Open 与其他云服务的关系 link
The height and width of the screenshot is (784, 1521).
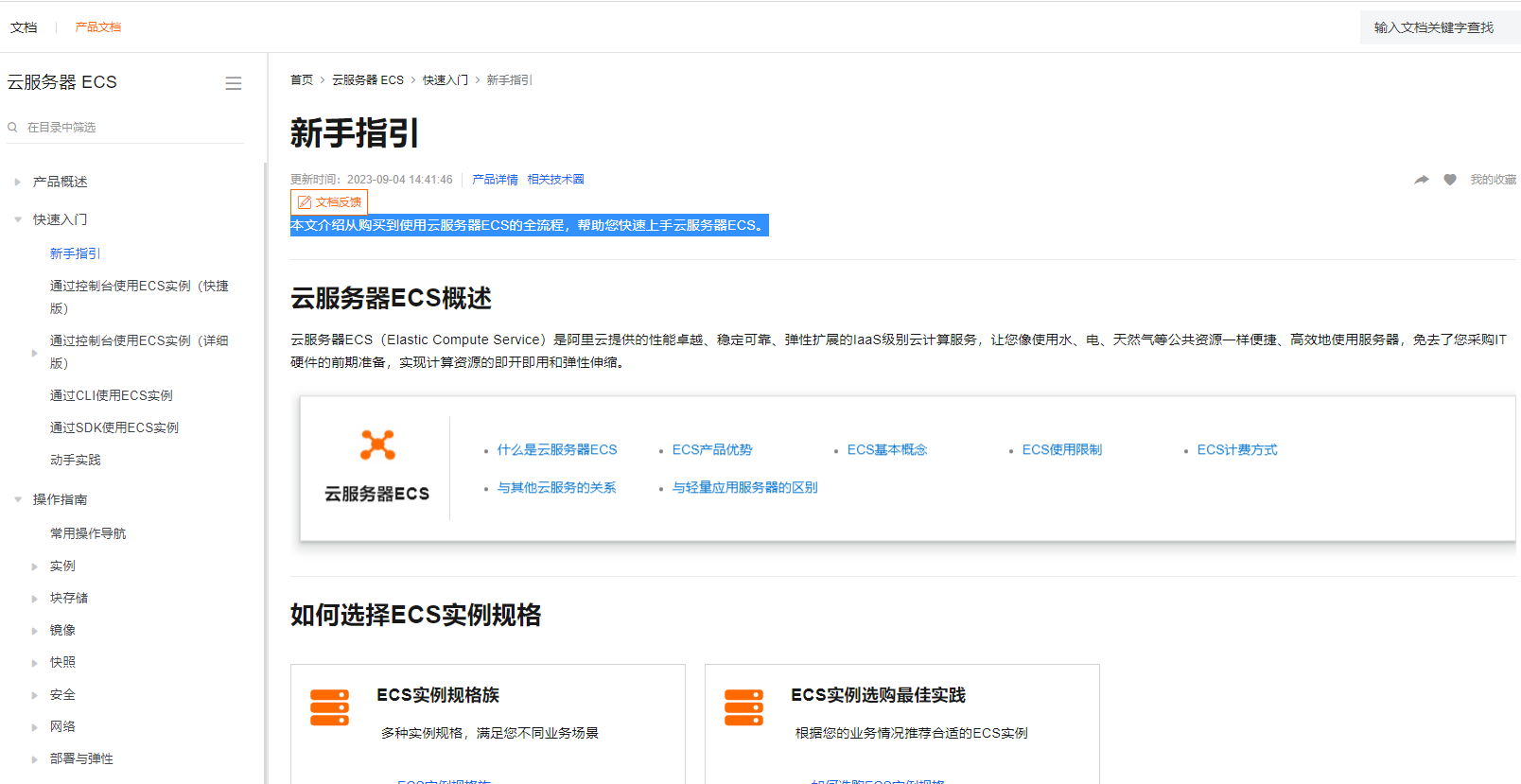click(557, 488)
